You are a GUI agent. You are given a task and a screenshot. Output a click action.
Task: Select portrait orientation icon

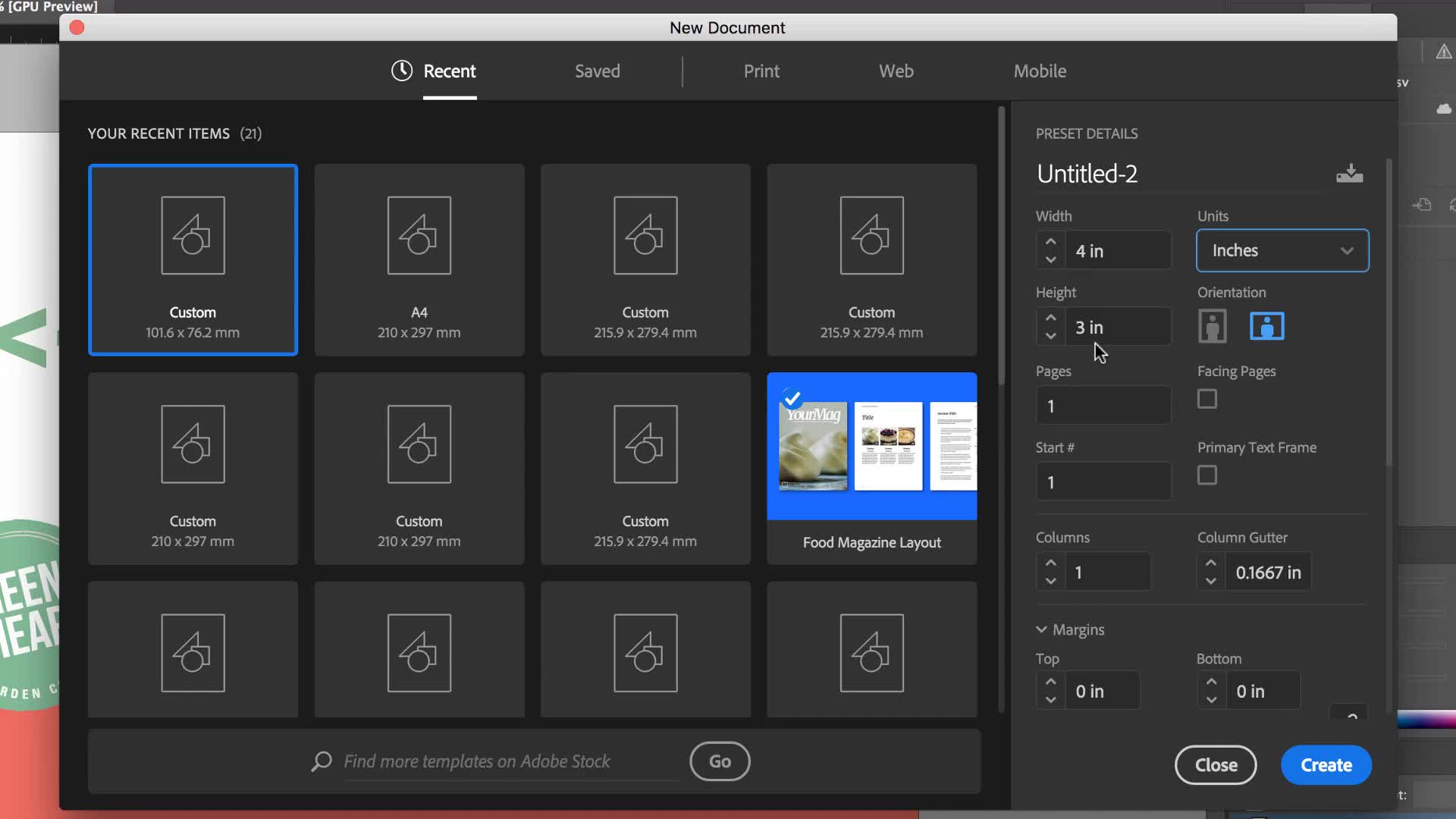tap(1213, 327)
